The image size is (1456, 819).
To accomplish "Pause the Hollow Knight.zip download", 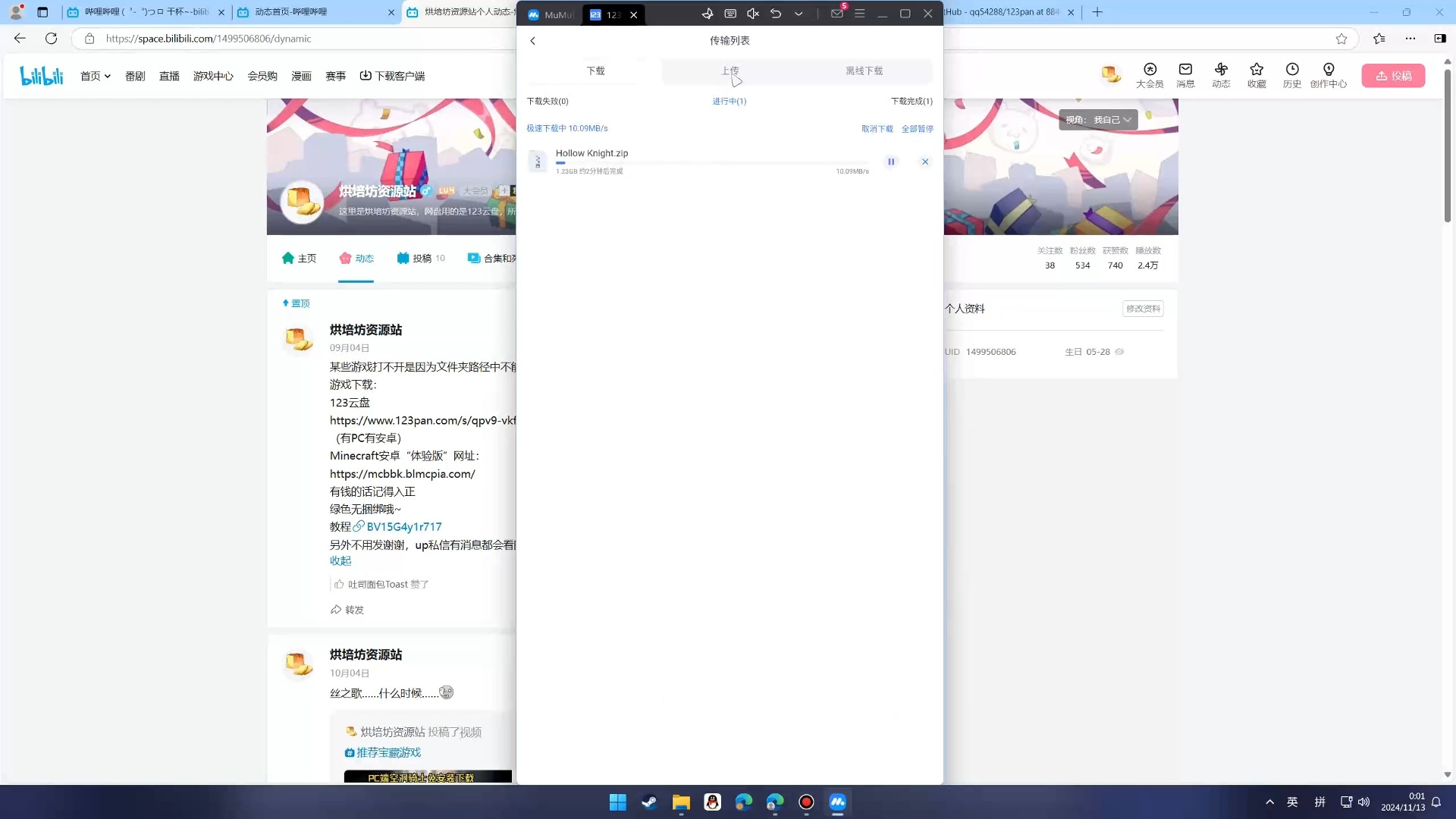I will (x=891, y=162).
